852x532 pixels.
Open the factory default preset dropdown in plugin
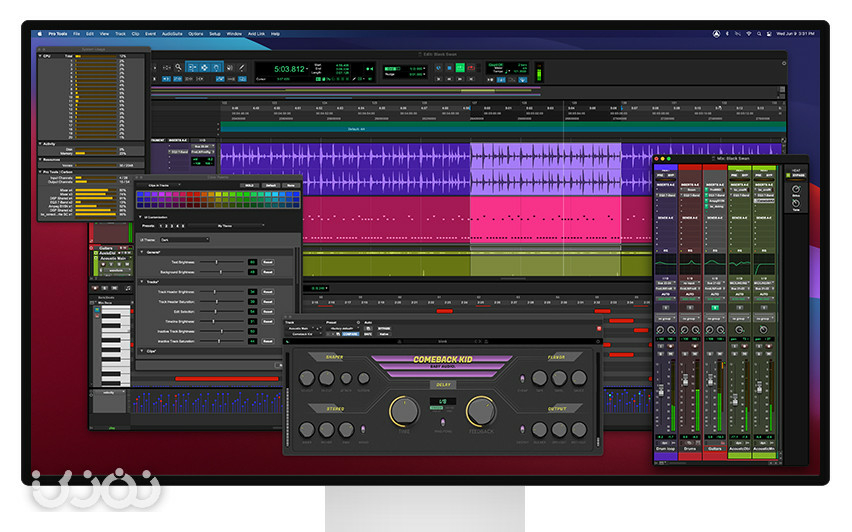tap(343, 328)
